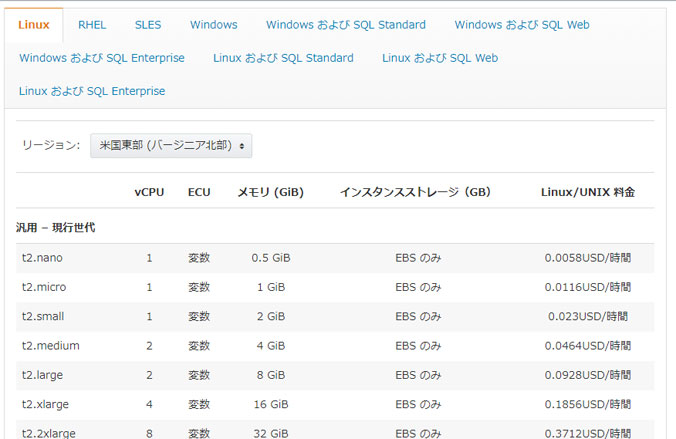
Task: Click the t2.medium row price 0.0464USD
Action: pyautogui.click(x=588, y=346)
